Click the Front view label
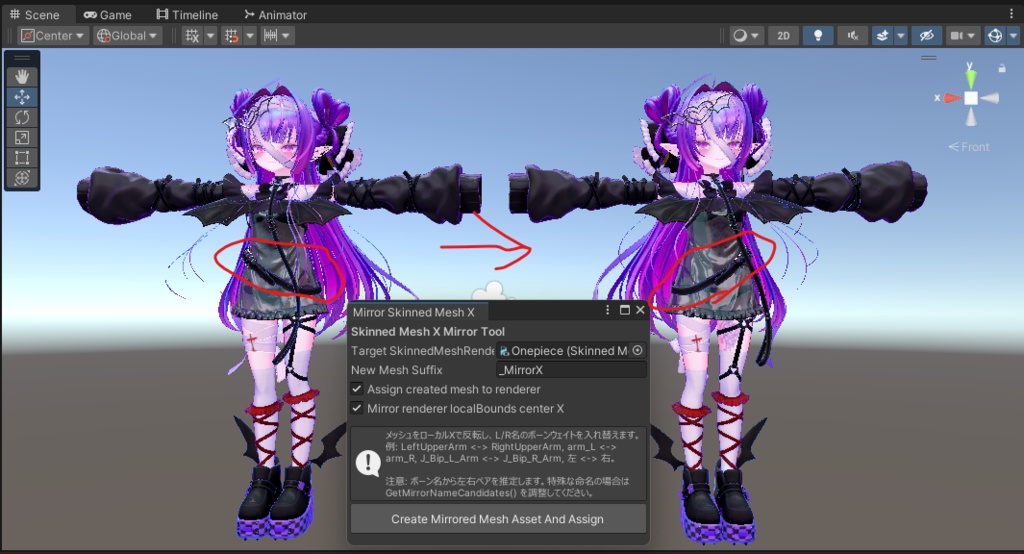 click(x=969, y=147)
